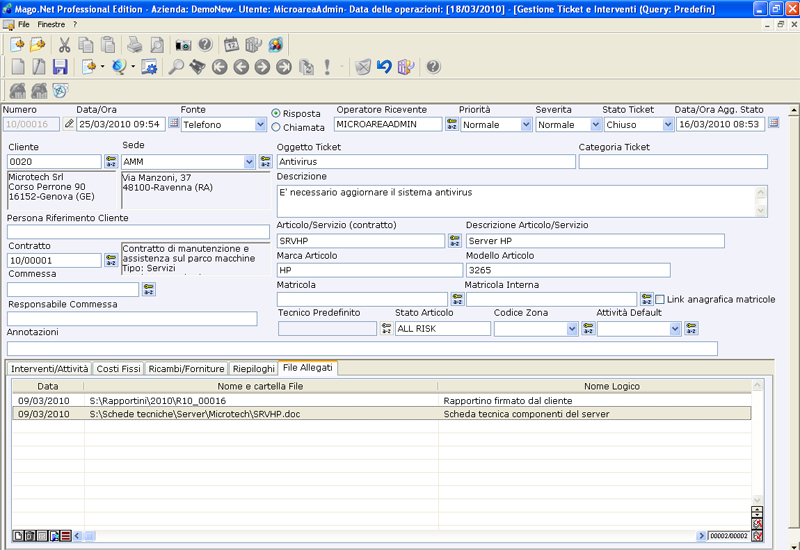Click grid horizontal scrollbar left arrow
This screenshot has width=800, height=550.
78,536
